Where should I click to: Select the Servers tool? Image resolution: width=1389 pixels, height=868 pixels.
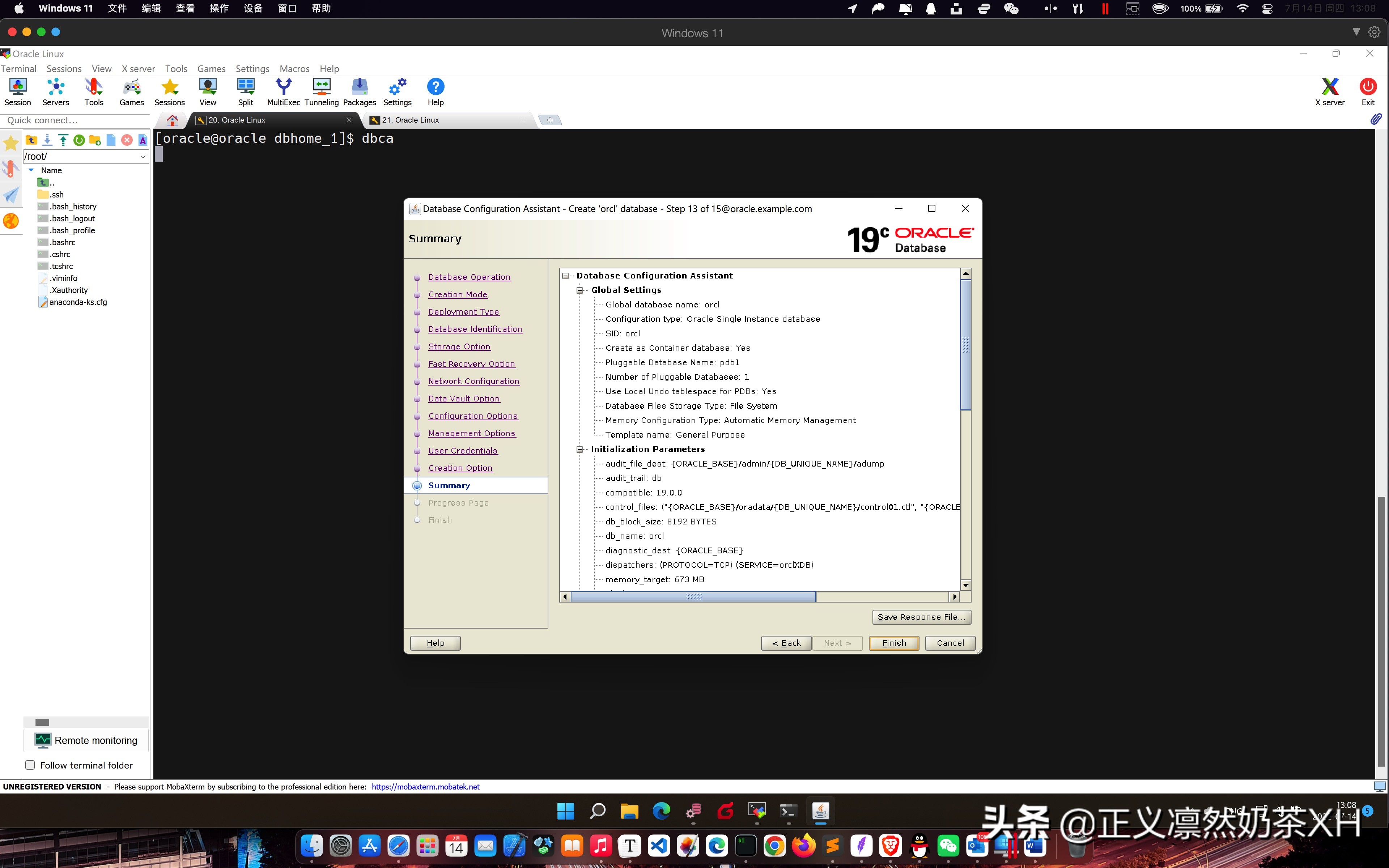click(x=55, y=91)
